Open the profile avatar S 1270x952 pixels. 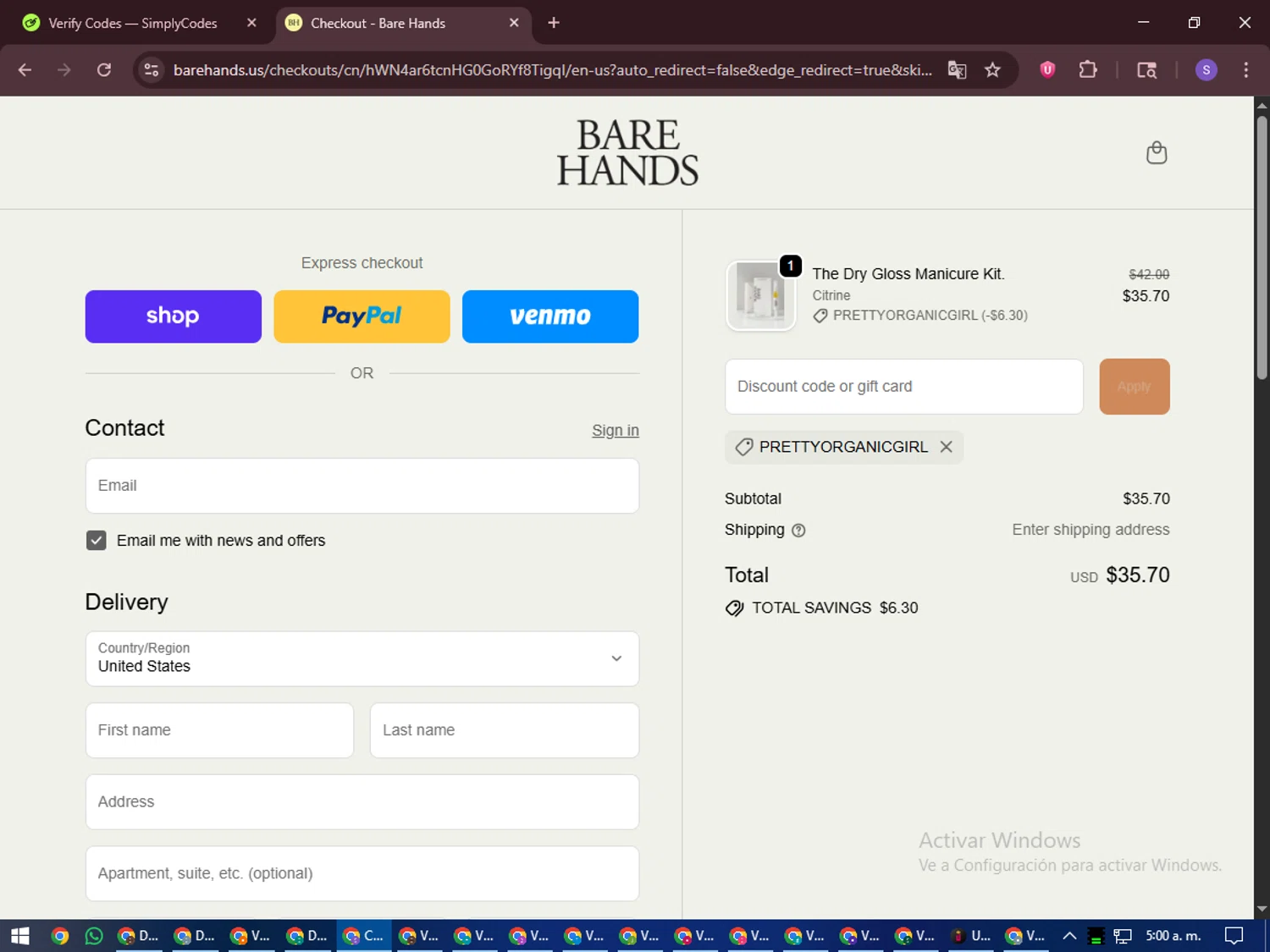pos(1206,70)
